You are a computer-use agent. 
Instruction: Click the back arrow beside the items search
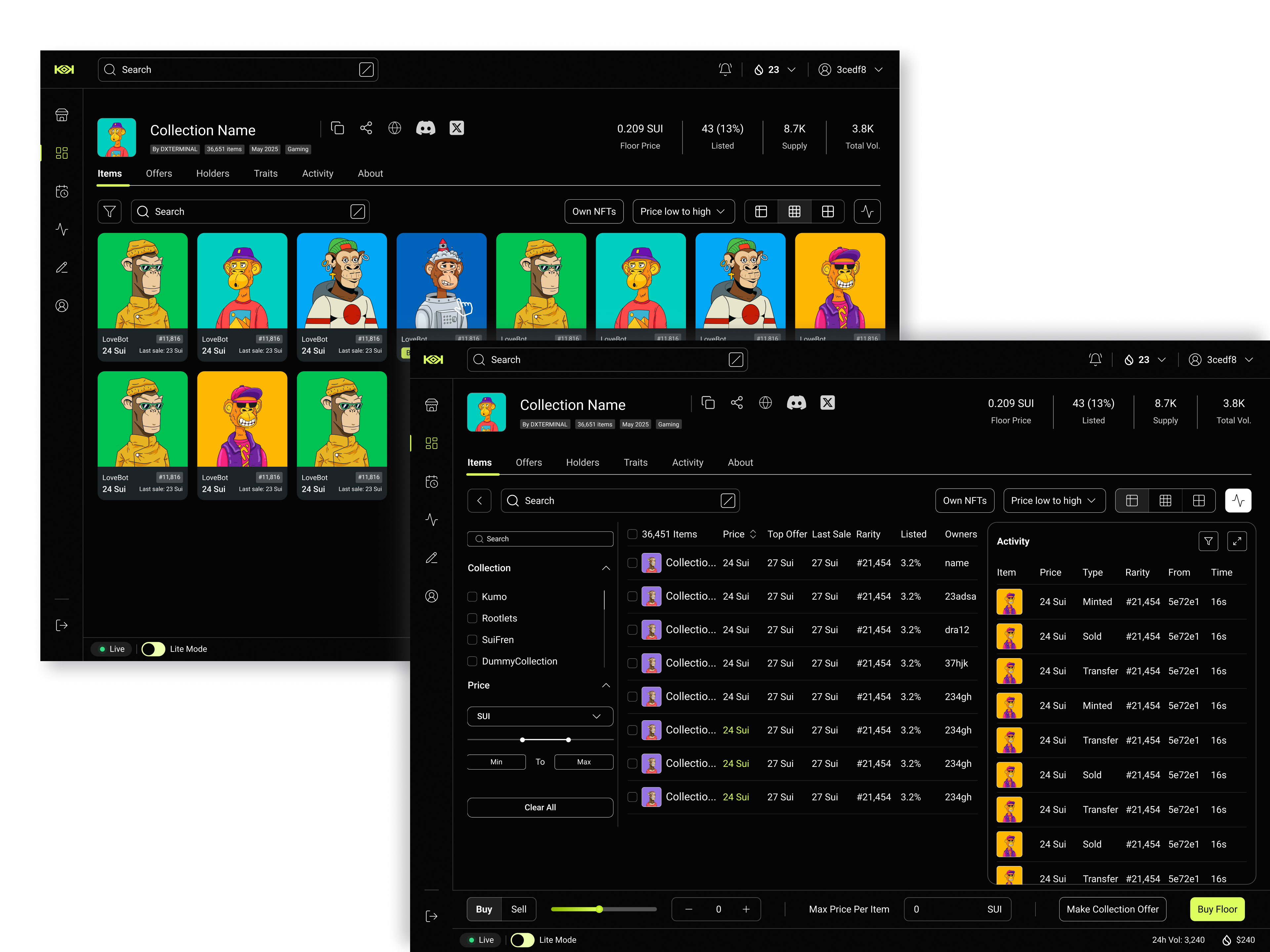coord(480,500)
